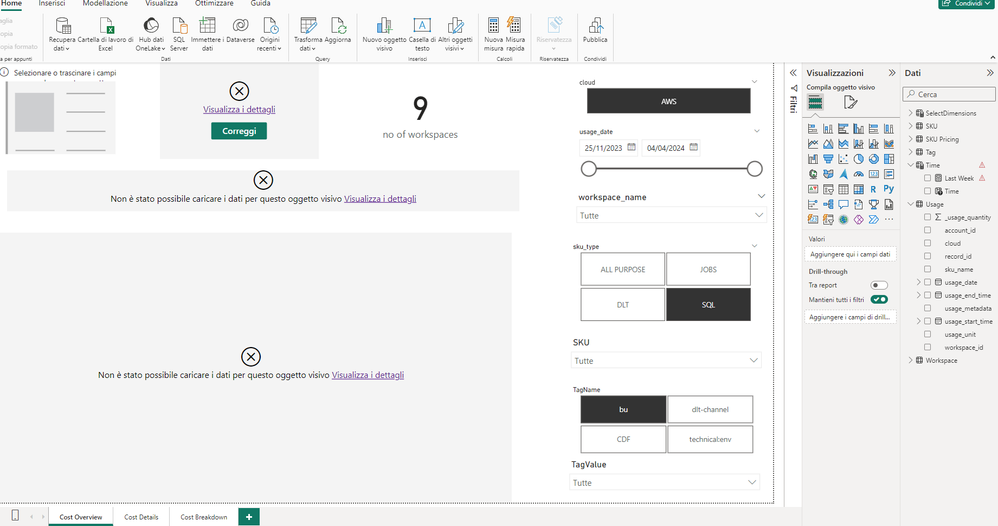Check the account_id field checkbox
The width and height of the screenshot is (998, 526).
tap(928, 230)
